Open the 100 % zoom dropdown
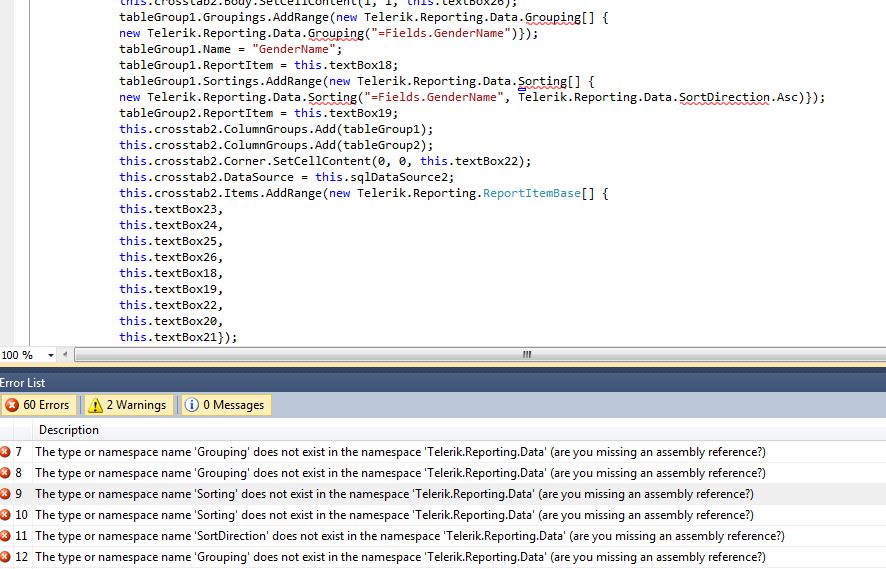This screenshot has height=569, width=886. [51, 355]
